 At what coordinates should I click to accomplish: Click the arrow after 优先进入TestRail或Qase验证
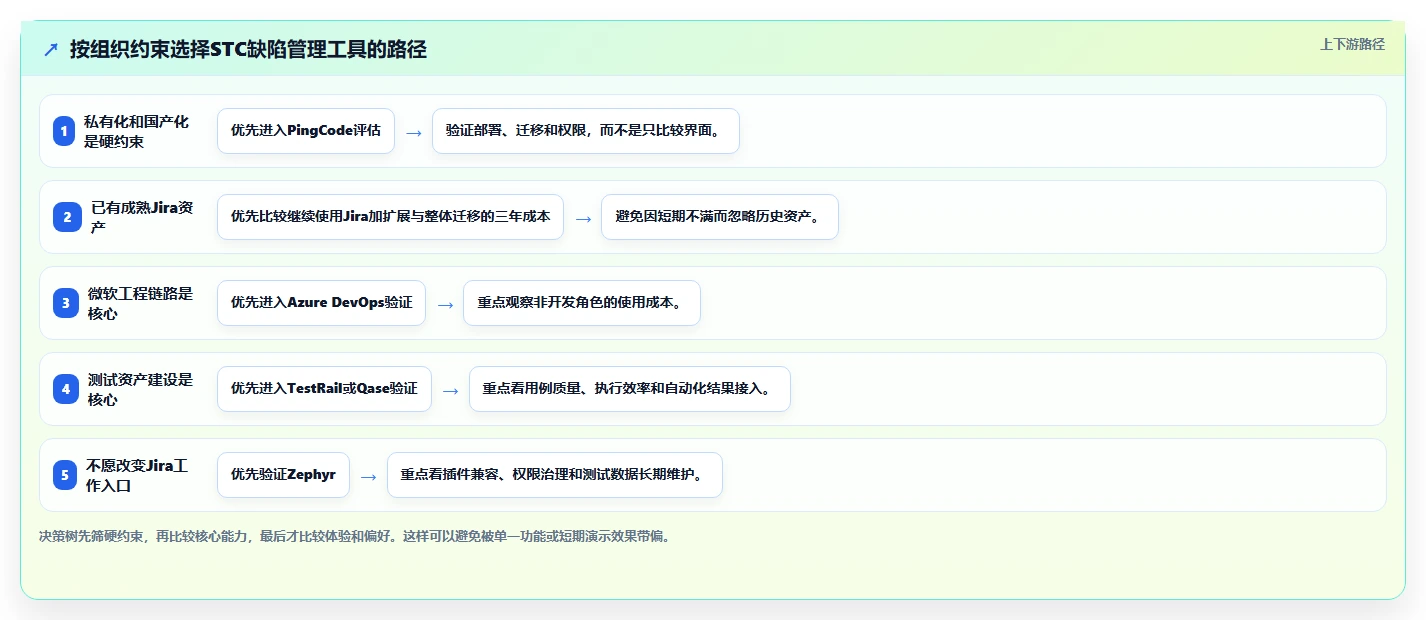pyautogui.click(x=450, y=390)
